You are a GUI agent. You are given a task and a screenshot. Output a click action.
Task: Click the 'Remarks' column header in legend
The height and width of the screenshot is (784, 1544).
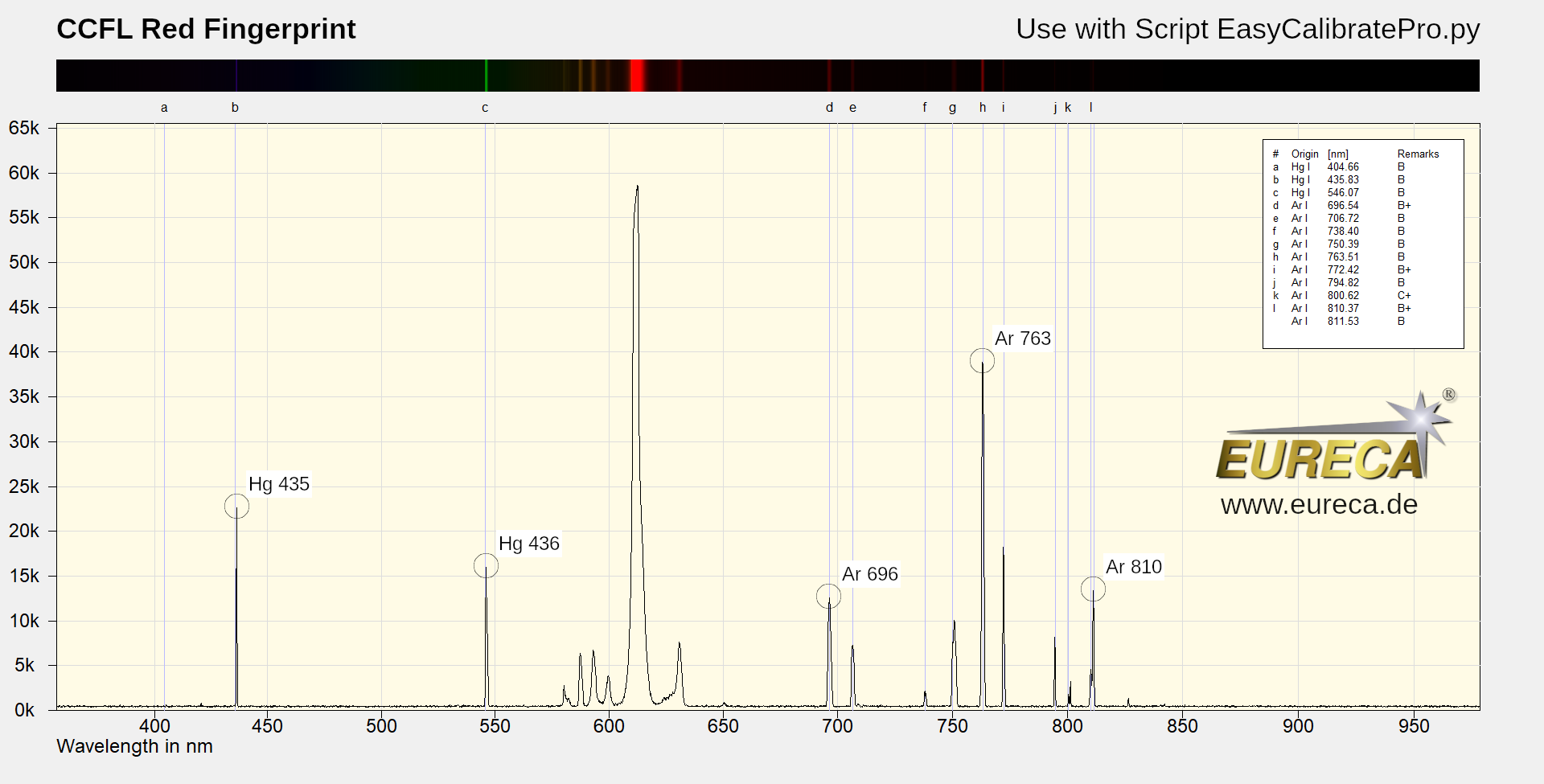point(1418,154)
